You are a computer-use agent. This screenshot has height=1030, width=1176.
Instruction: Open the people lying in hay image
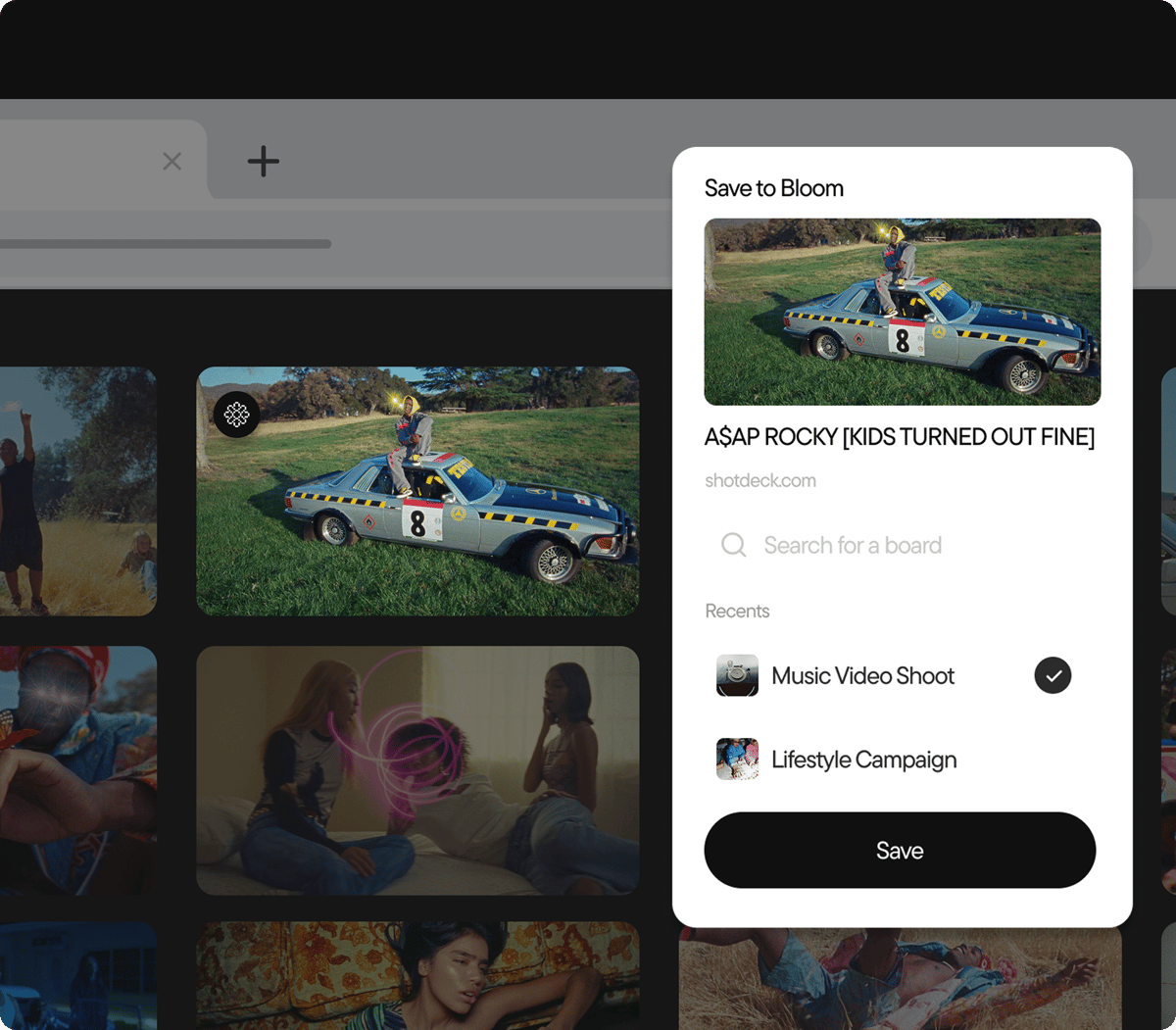(x=901, y=979)
